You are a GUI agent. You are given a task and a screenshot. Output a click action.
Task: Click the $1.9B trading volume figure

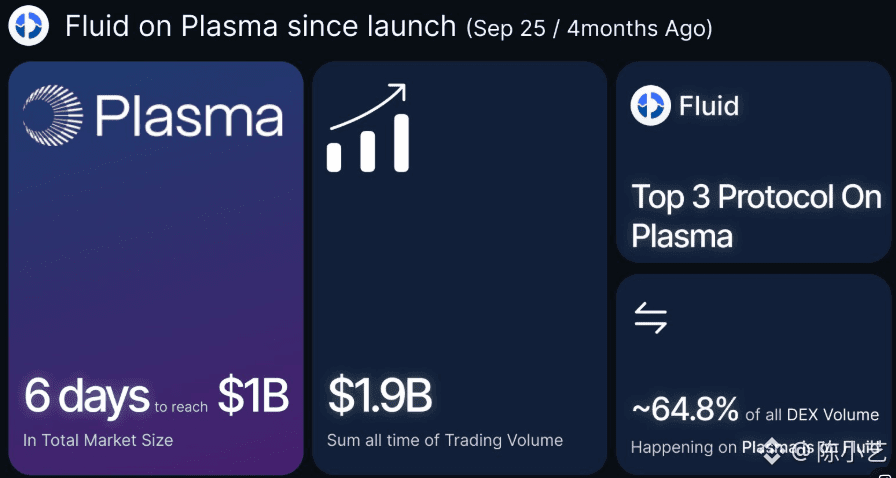pyautogui.click(x=380, y=396)
